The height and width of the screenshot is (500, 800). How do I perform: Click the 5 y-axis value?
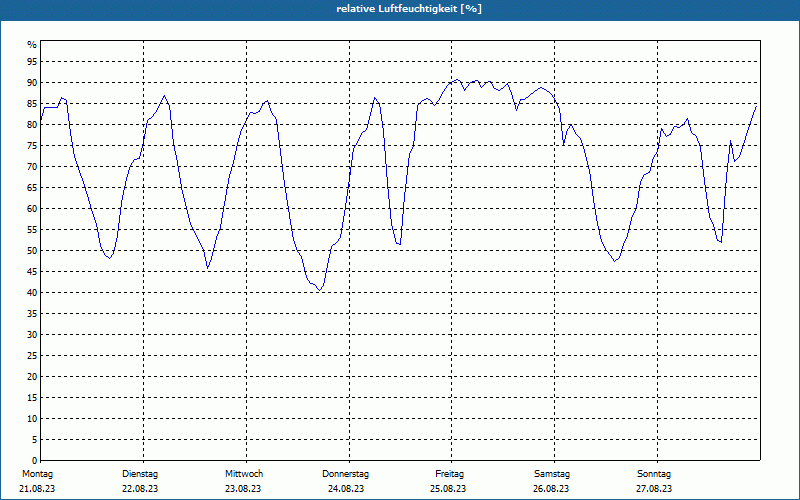coord(35,440)
